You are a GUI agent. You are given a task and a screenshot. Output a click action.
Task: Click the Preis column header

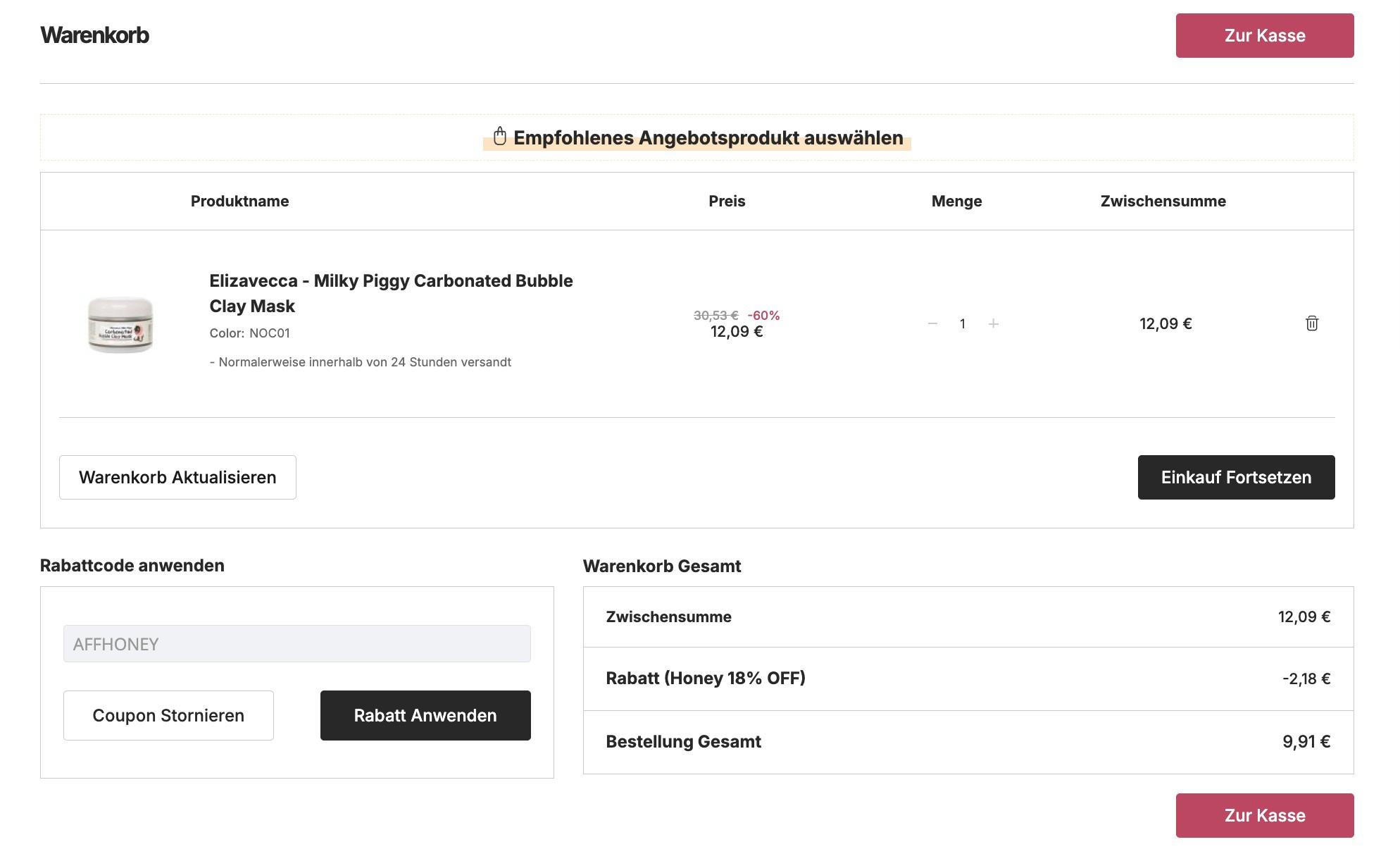(x=727, y=201)
